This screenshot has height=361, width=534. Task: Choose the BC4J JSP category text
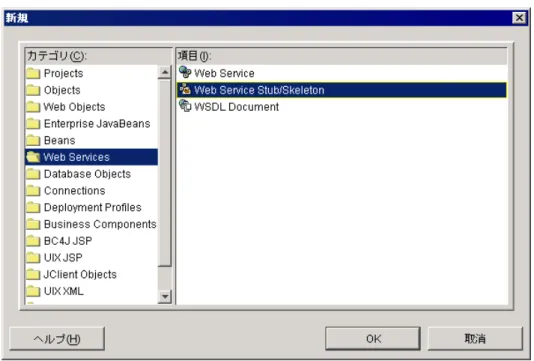tap(68, 241)
